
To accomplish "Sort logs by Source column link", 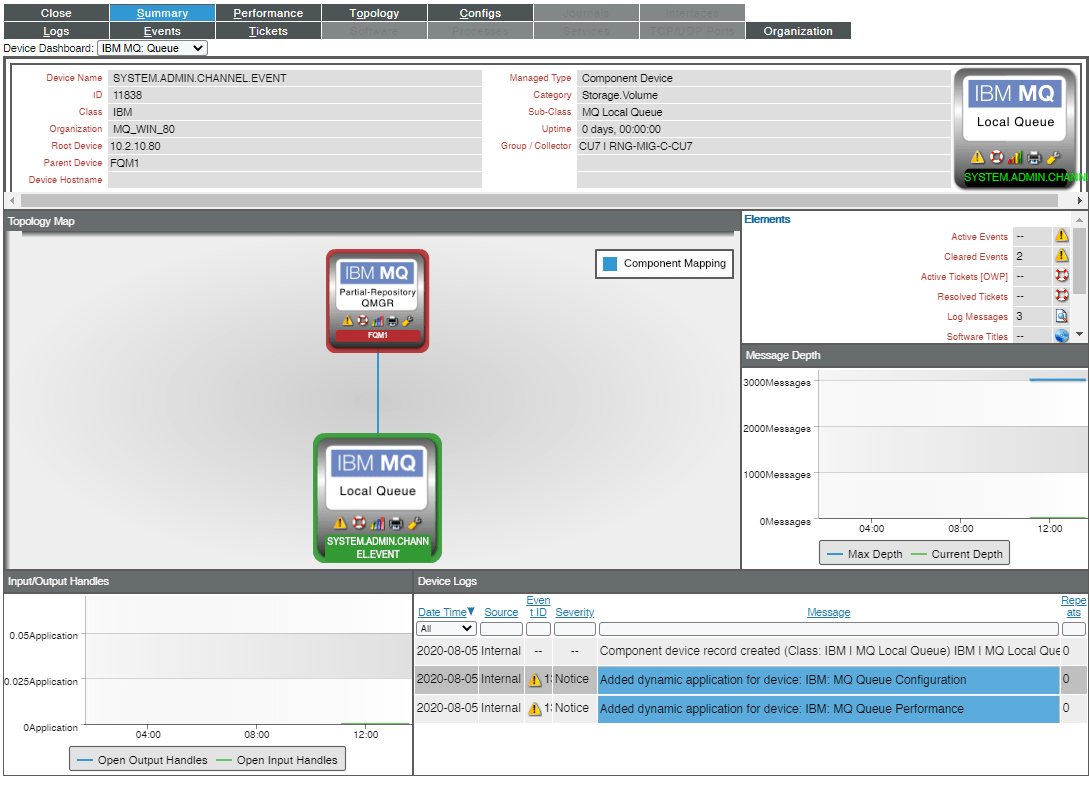I will [501, 612].
